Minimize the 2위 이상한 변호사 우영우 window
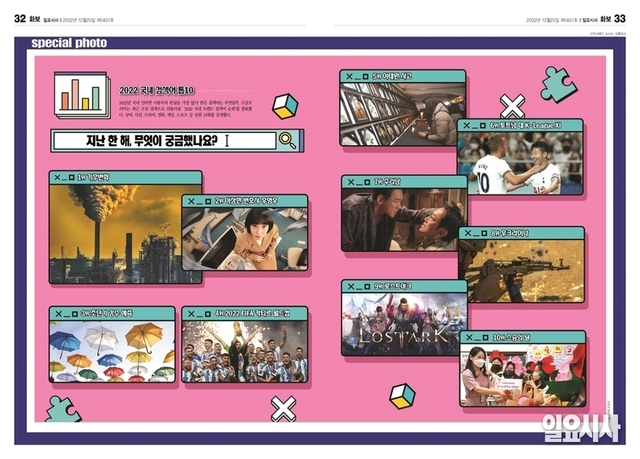This screenshot has height=459, width=640. click(199, 203)
